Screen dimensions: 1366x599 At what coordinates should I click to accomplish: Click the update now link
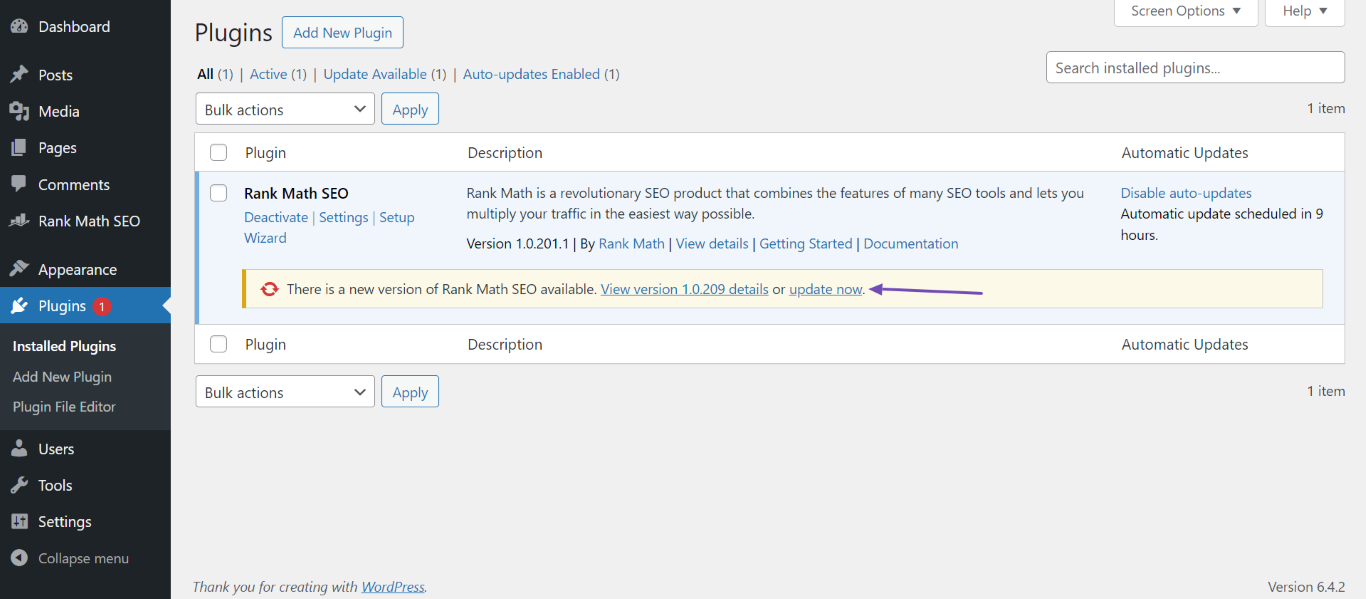click(825, 289)
